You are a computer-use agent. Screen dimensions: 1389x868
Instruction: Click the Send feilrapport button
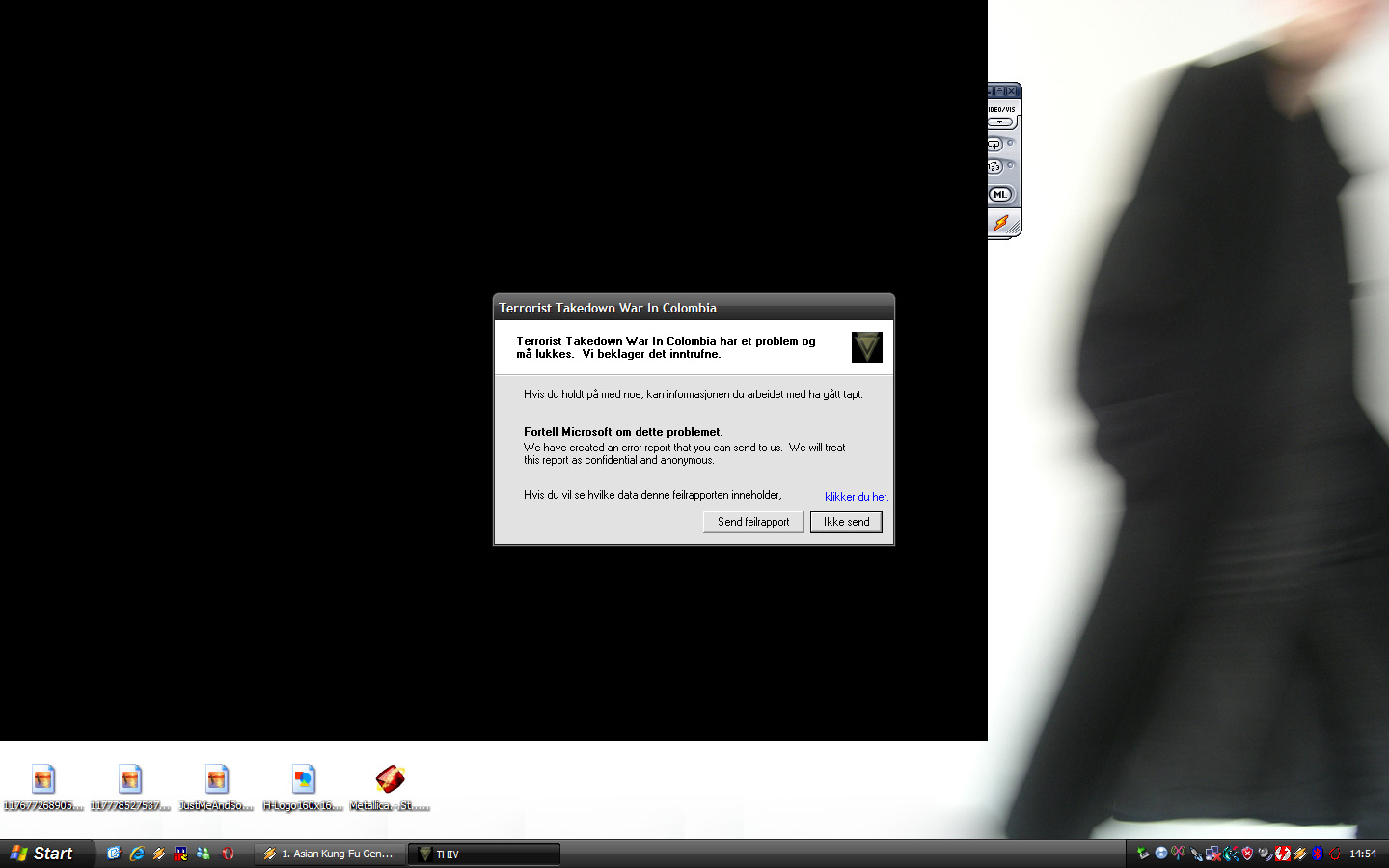[x=753, y=522]
